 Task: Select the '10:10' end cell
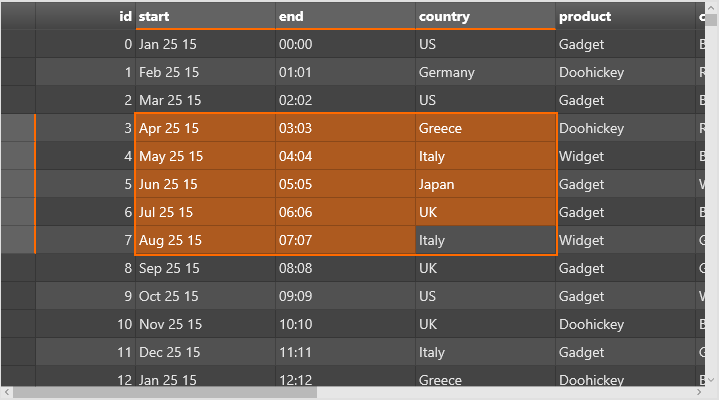[x=345, y=324]
